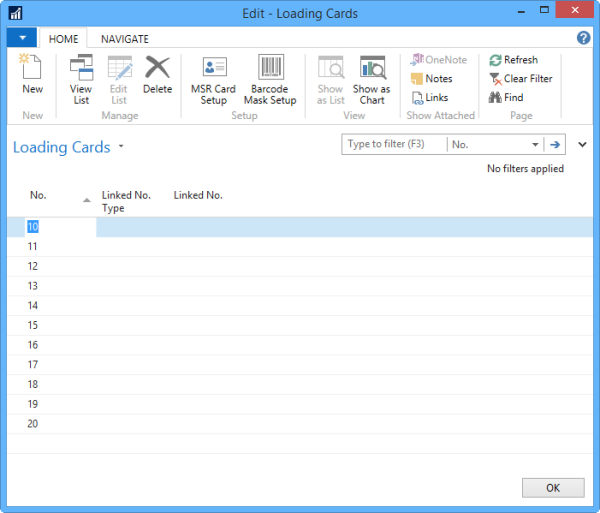Open Notes for the record
600x513 pixels.
click(x=431, y=79)
